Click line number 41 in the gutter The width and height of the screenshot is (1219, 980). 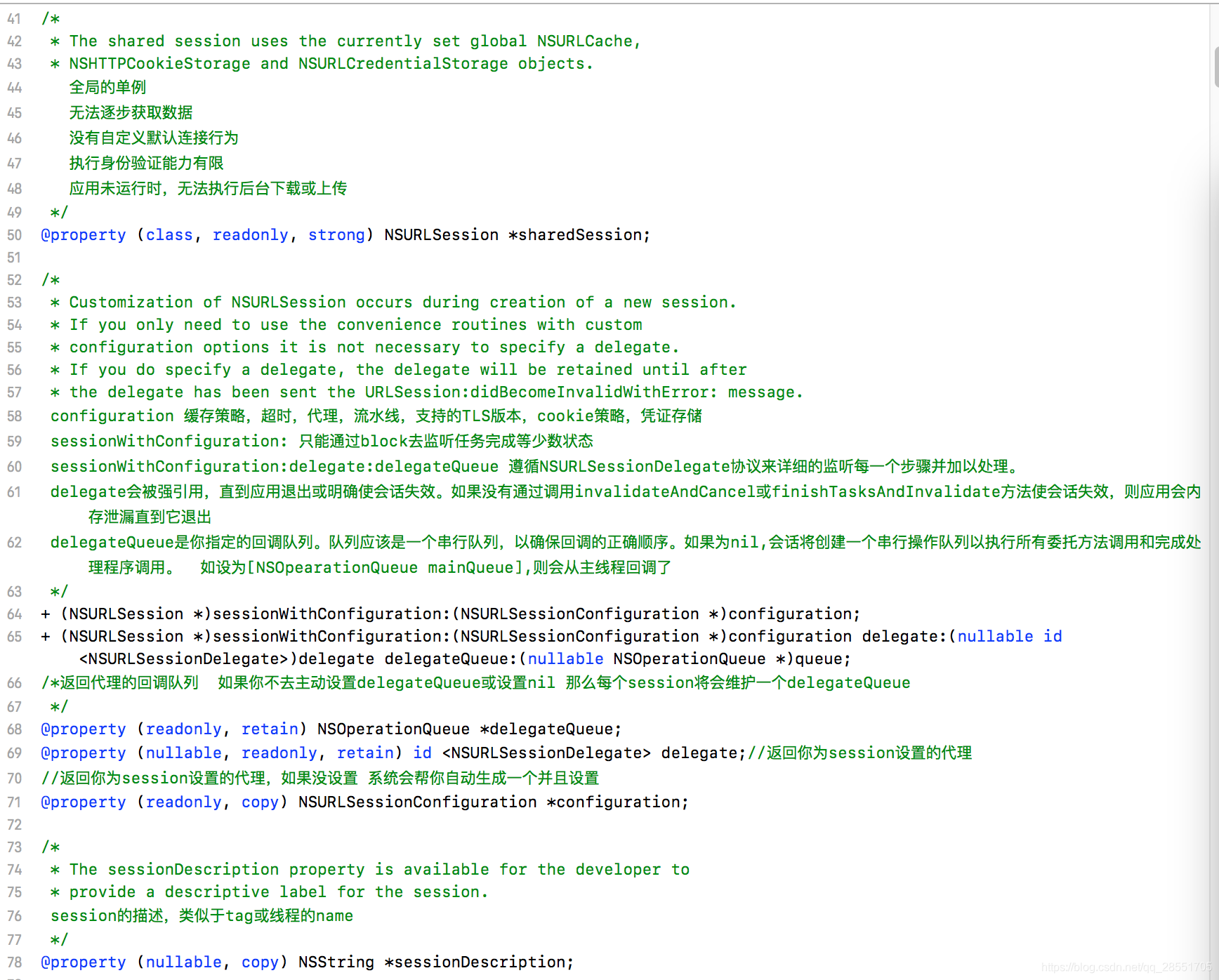click(14, 19)
